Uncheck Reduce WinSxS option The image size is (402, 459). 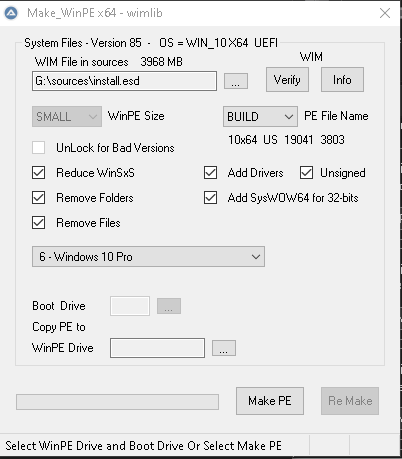pyautogui.click(x=39, y=173)
